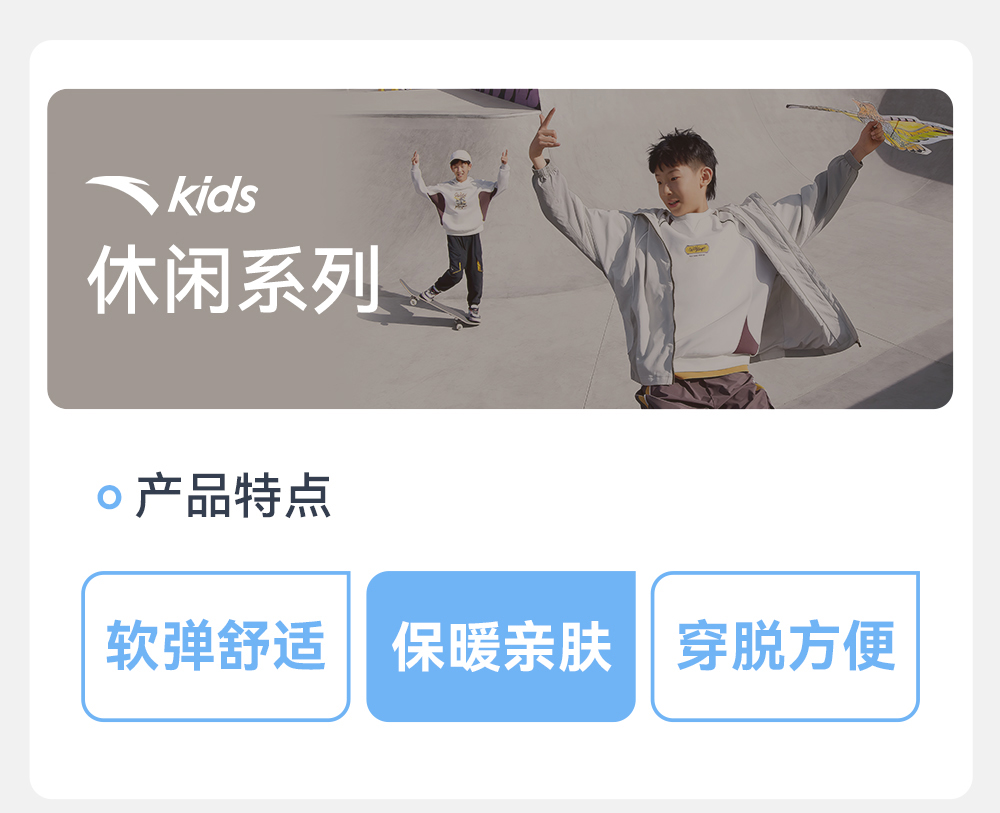Click the Anta swoosh logo icon
1000x813 pixels.
tap(122, 194)
